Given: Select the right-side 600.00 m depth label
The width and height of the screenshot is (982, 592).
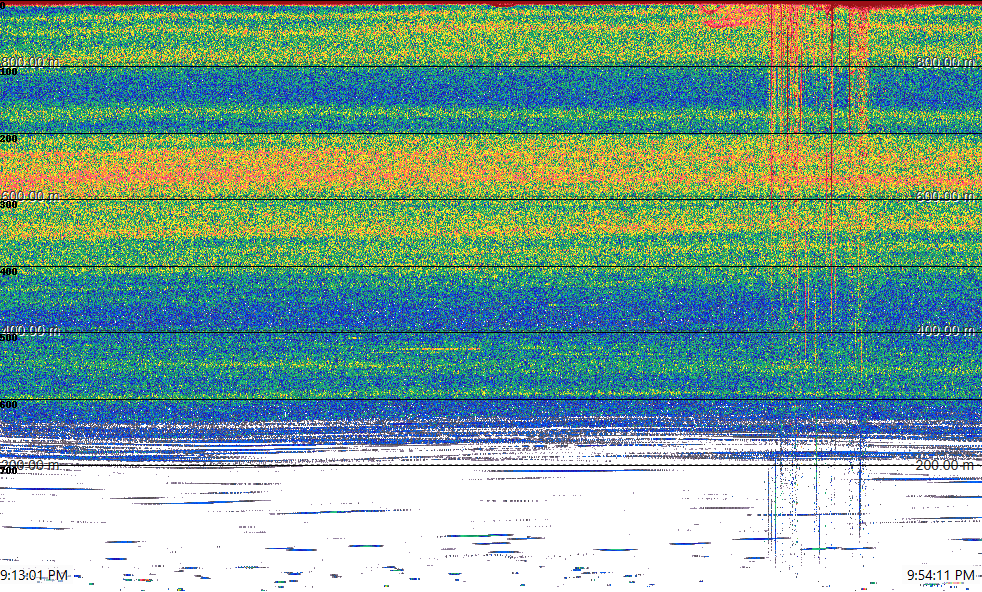Looking at the screenshot, I should (946, 195).
